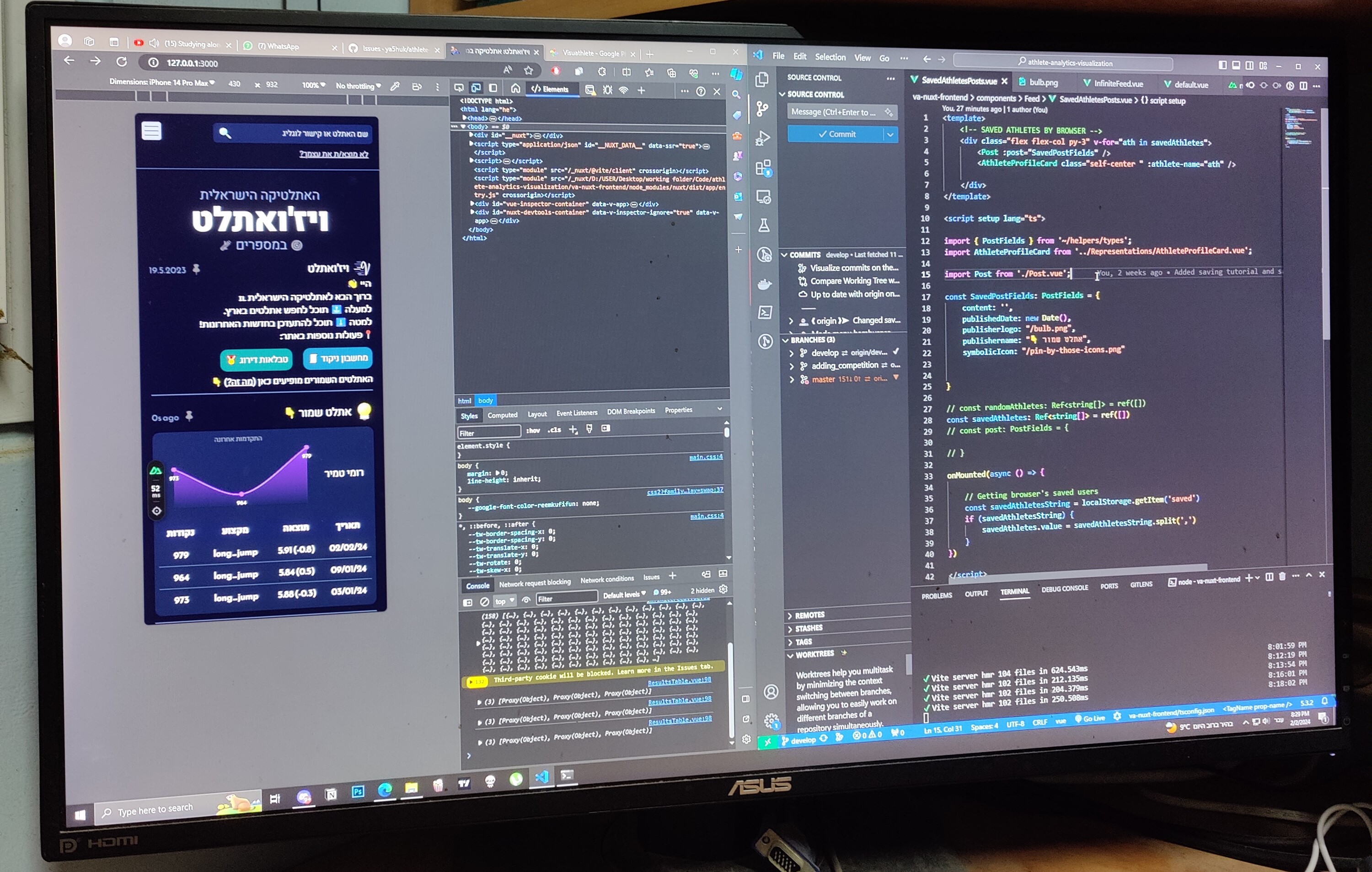Open DevTools Network conditions wifi icon
Screen dimensions: 1372x872
point(624,90)
